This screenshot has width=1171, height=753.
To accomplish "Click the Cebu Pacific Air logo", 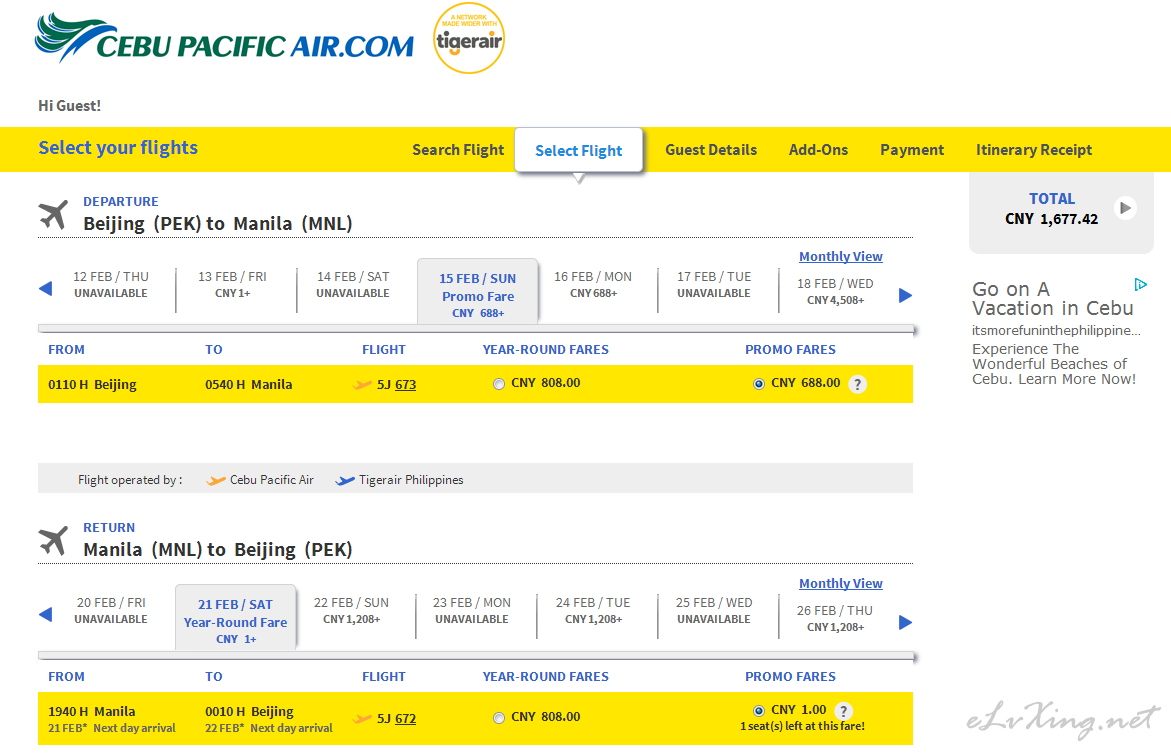I will [x=224, y=38].
